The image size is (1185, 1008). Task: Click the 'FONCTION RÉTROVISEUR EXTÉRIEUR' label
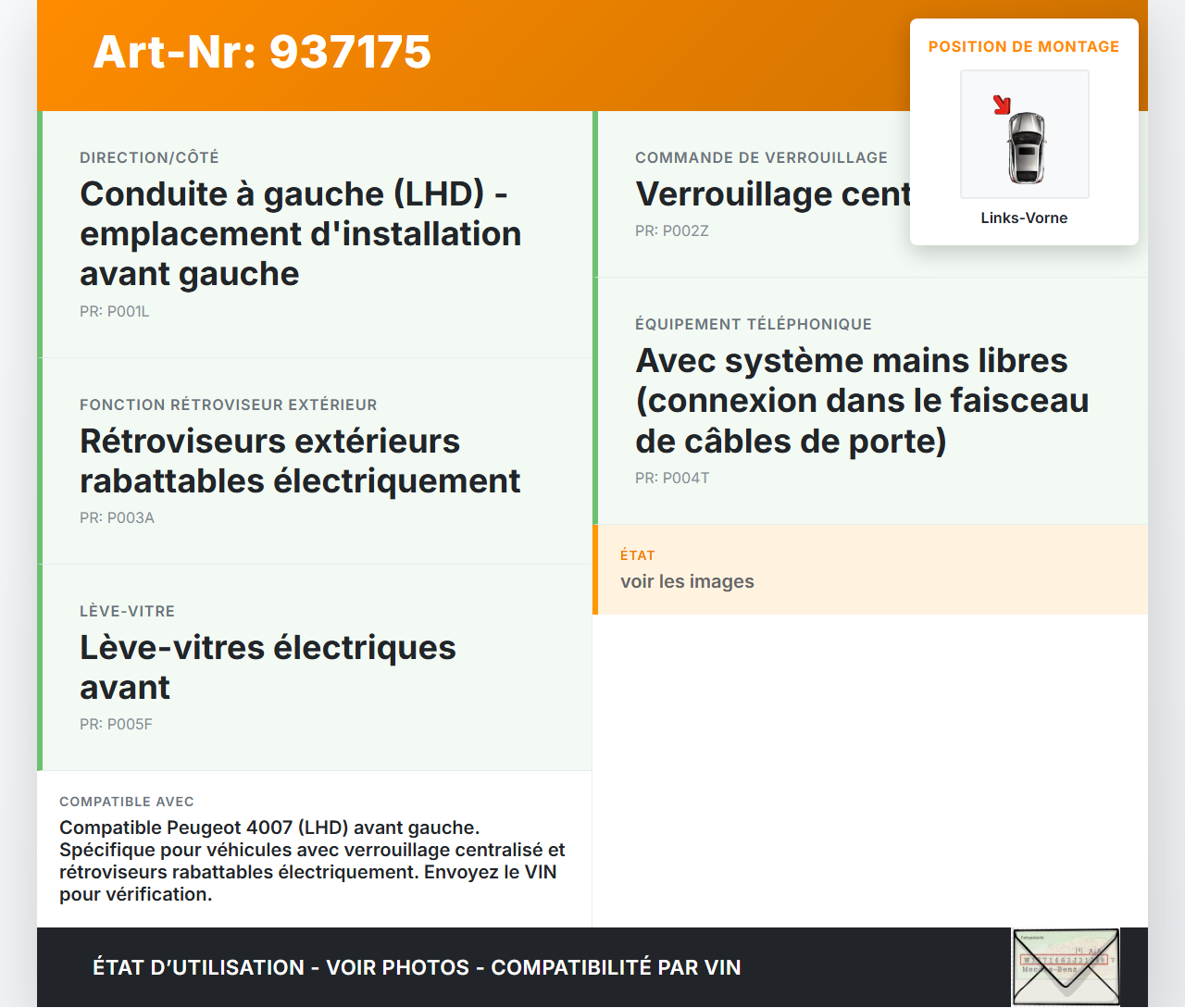(x=228, y=404)
